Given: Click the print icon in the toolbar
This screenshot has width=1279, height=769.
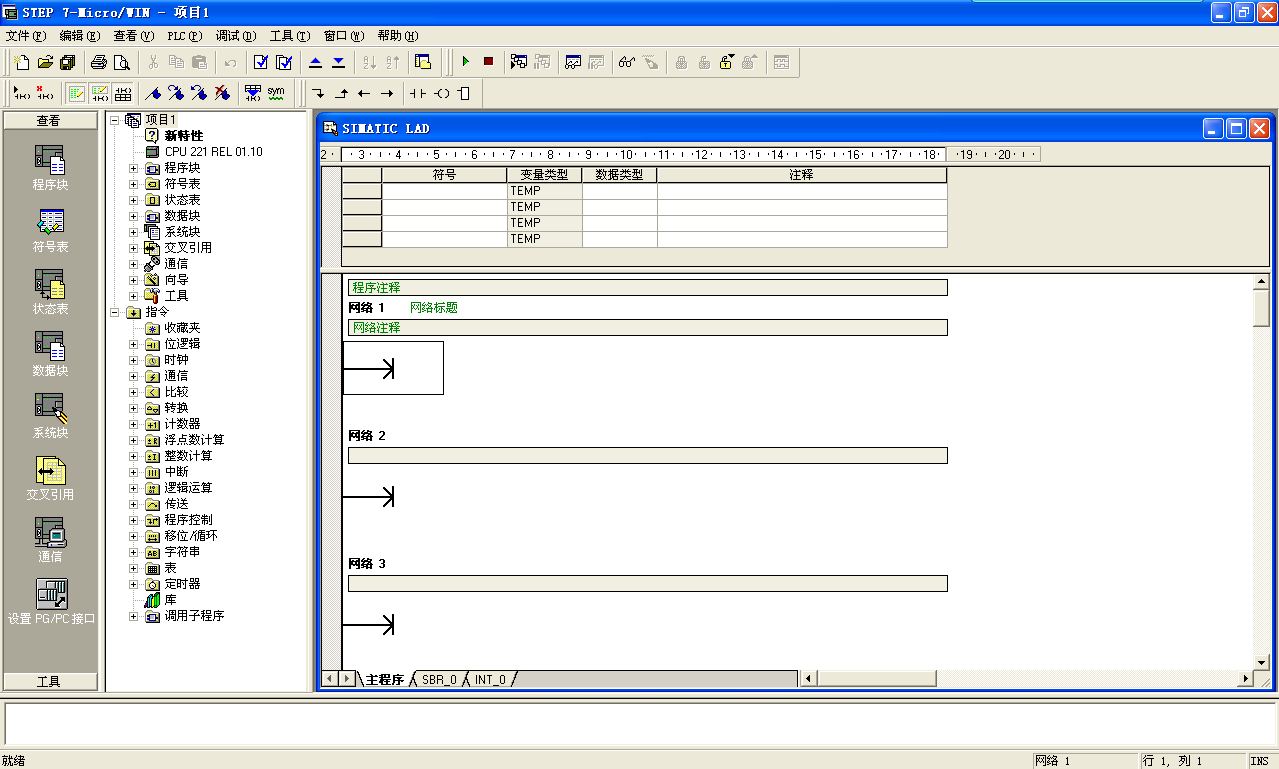Looking at the screenshot, I should coord(99,62).
